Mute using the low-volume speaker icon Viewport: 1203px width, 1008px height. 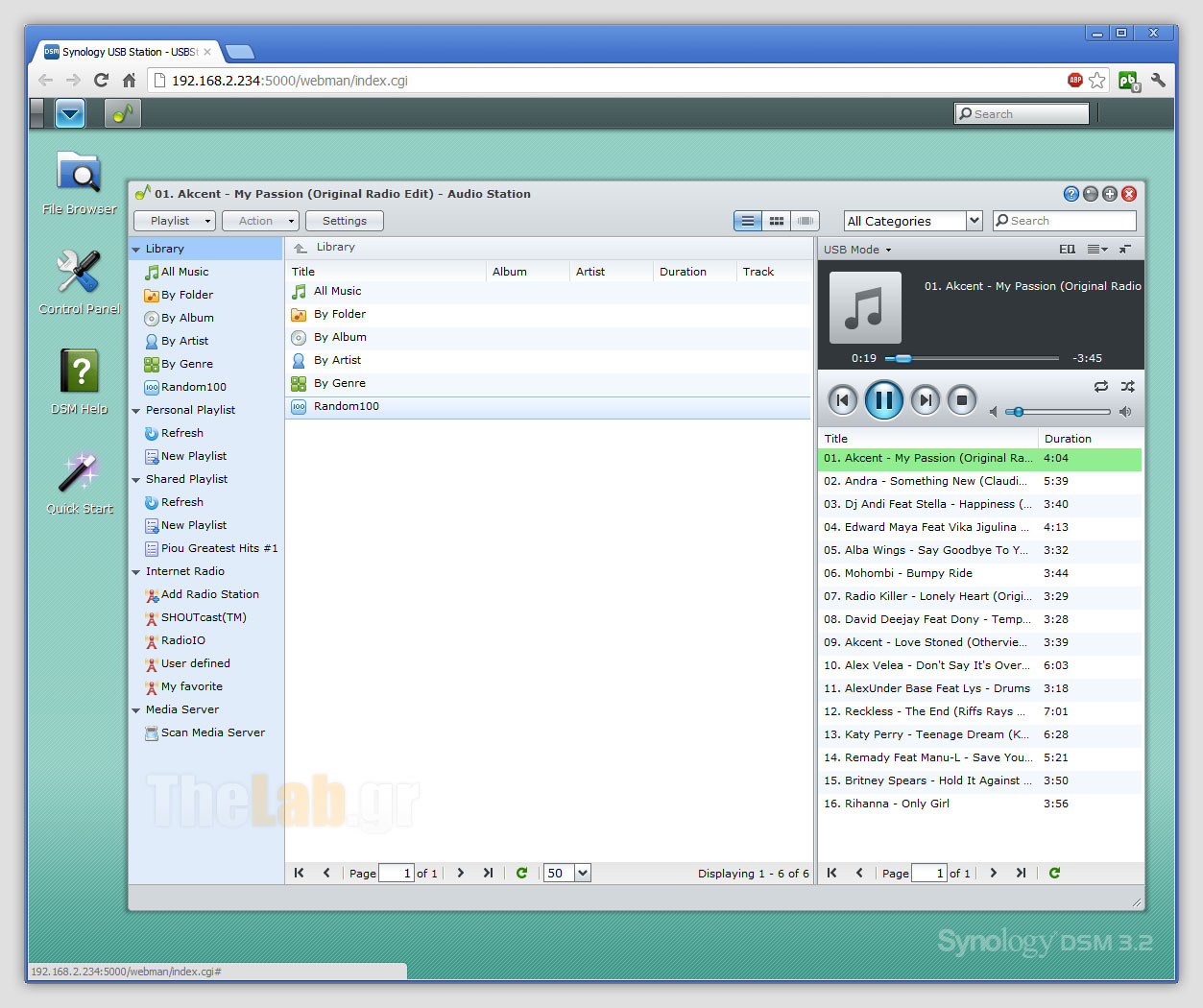994,412
